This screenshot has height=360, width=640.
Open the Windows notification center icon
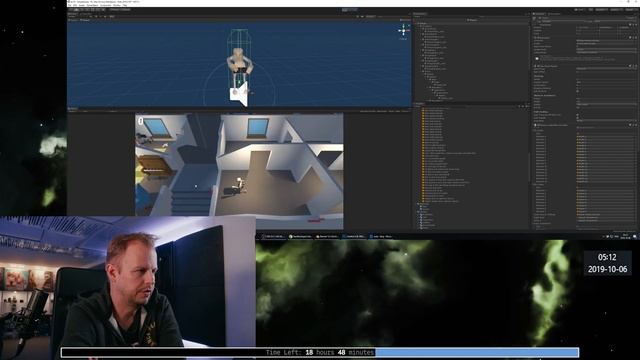635,236
